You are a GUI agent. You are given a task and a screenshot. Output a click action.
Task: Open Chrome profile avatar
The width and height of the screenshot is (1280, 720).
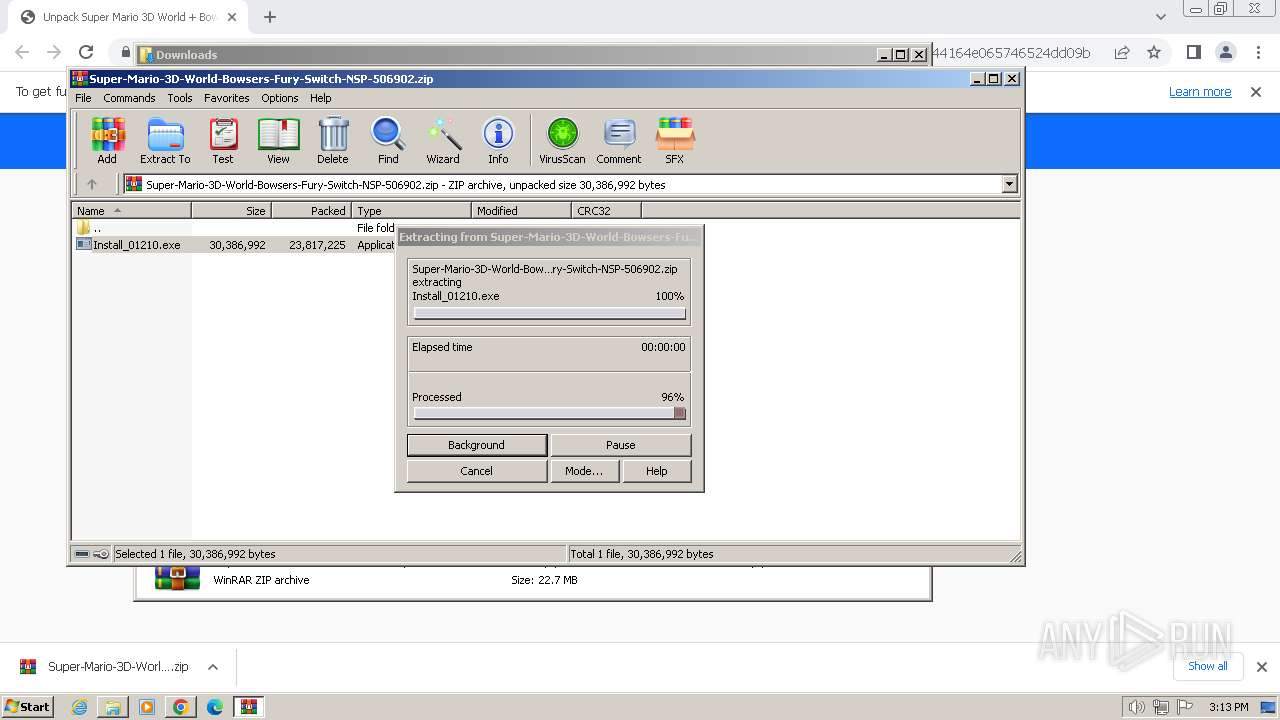click(x=1225, y=52)
